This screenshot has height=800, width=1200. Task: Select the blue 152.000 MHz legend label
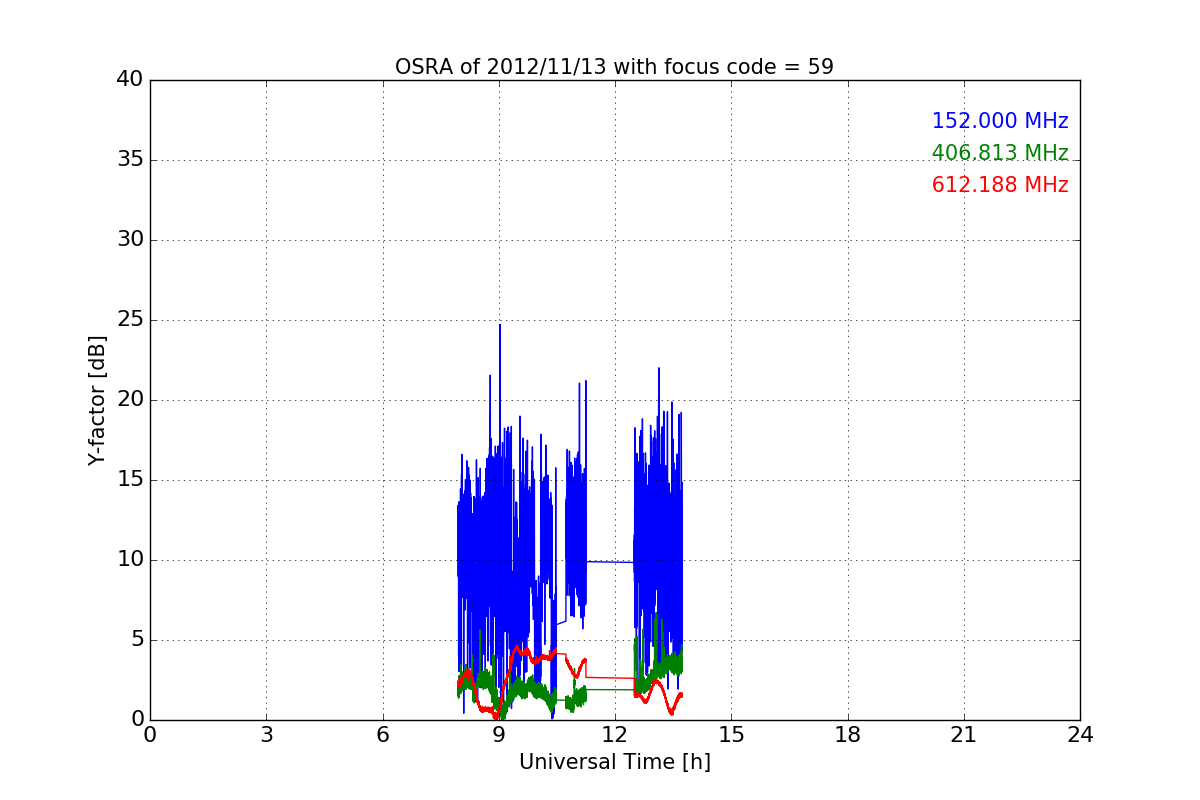click(x=1000, y=121)
